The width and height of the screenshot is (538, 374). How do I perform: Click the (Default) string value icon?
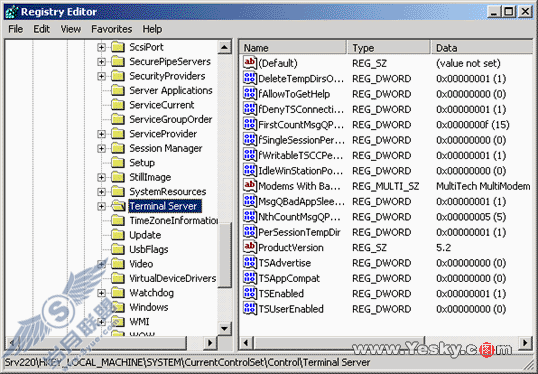(250, 62)
